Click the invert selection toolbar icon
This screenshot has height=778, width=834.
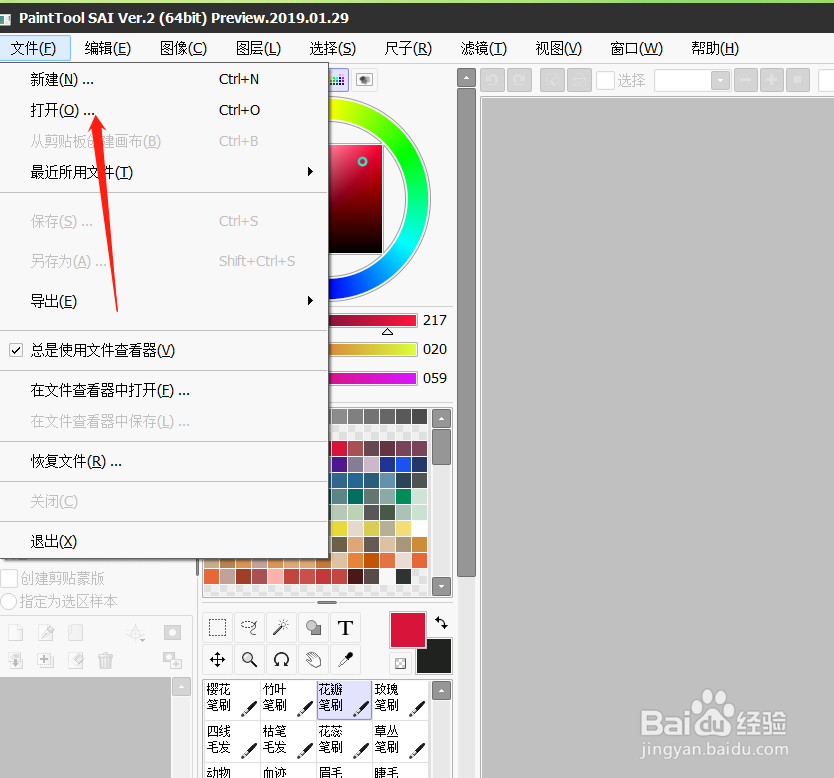coord(579,80)
